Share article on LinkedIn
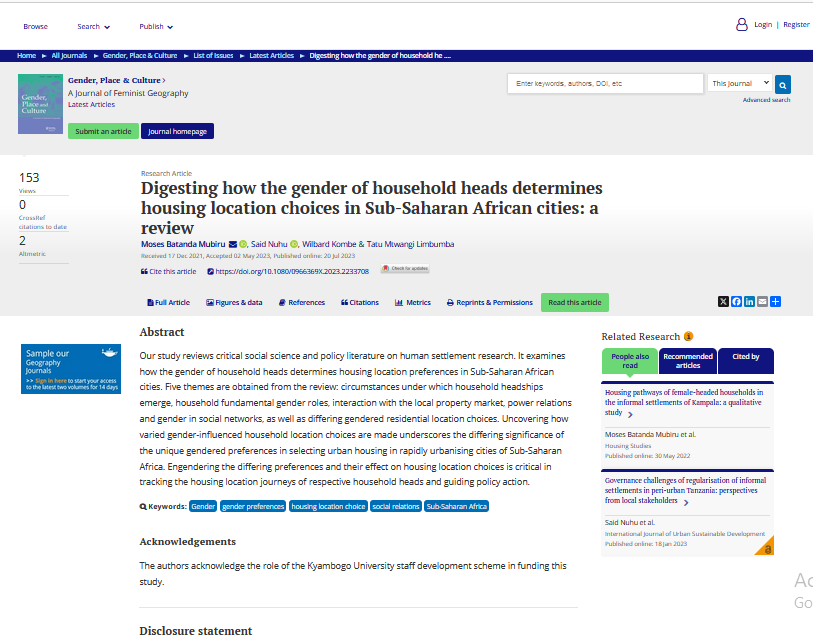This screenshot has height=637, width=813. coord(750,302)
